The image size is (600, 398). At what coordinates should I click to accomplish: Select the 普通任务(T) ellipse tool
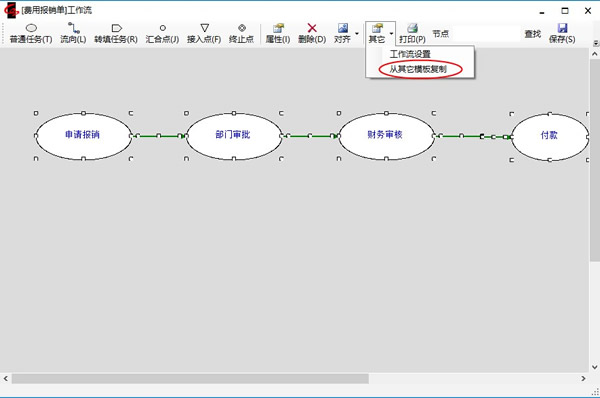(x=31, y=33)
